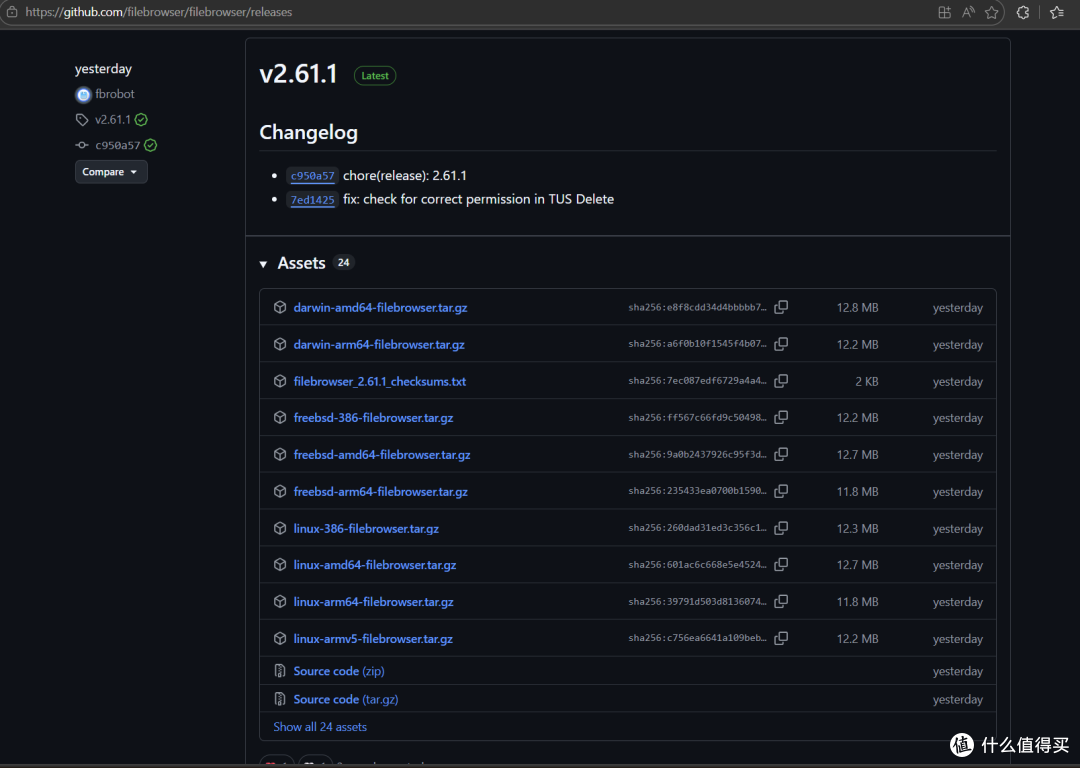This screenshot has width=1080, height=768.
Task: Click sha256:c756ea6641a109beb hash text
Action: (x=697, y=639)
